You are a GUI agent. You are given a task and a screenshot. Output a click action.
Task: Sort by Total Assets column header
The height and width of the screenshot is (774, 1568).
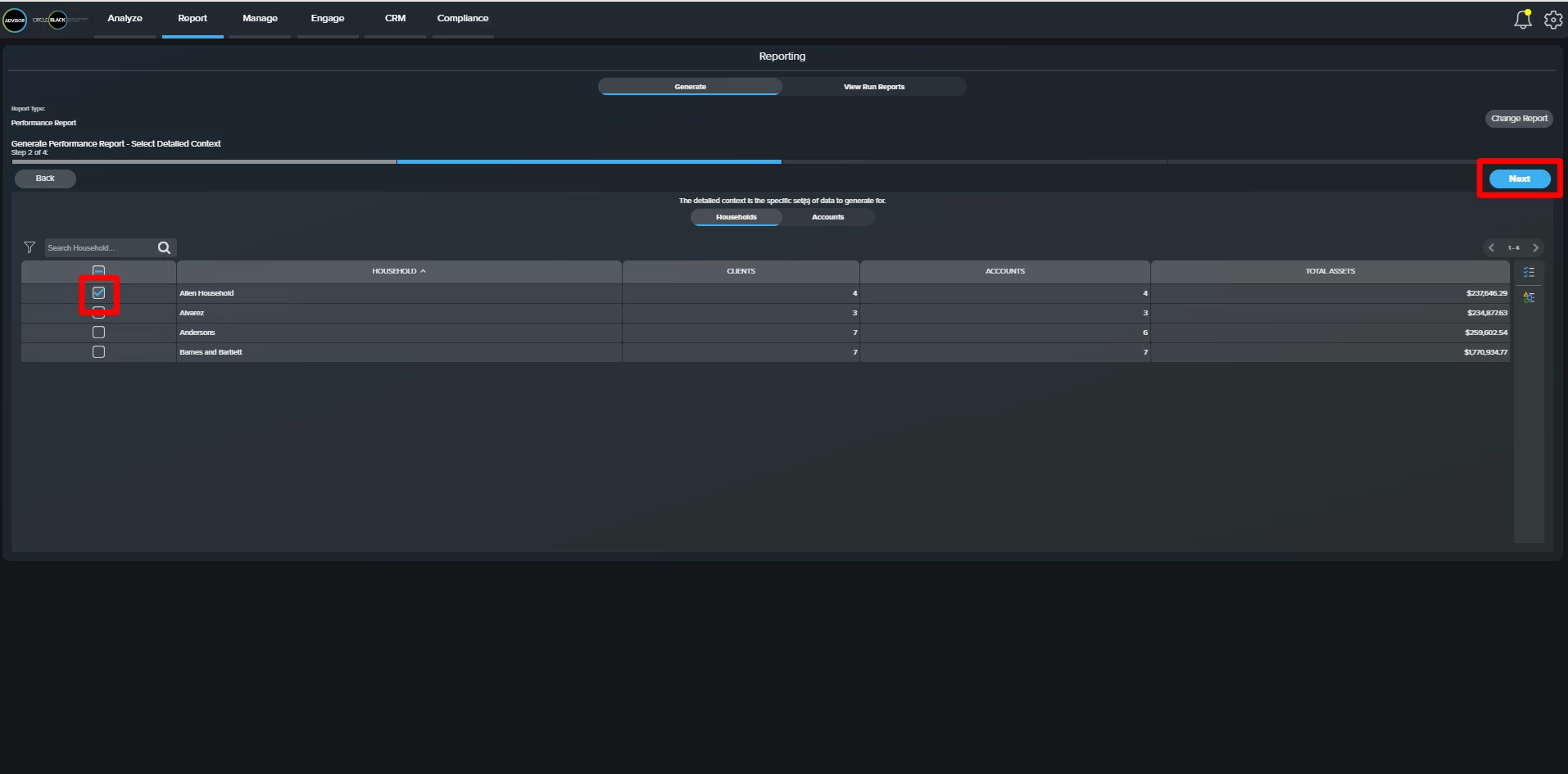(x=1330, y=271)
